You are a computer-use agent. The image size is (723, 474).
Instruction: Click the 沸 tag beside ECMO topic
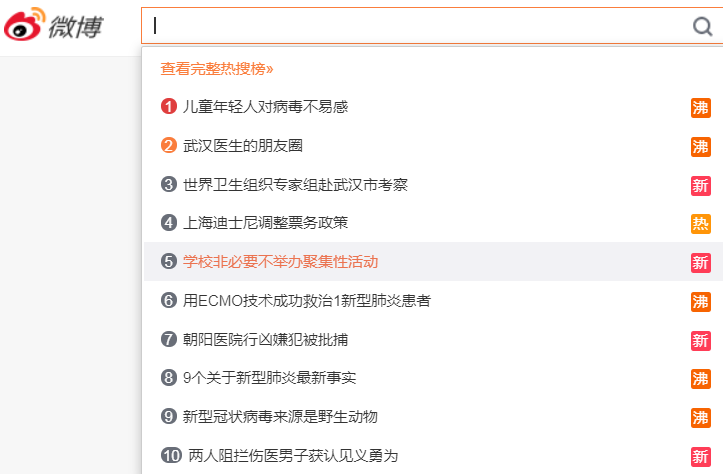(700, 302)
